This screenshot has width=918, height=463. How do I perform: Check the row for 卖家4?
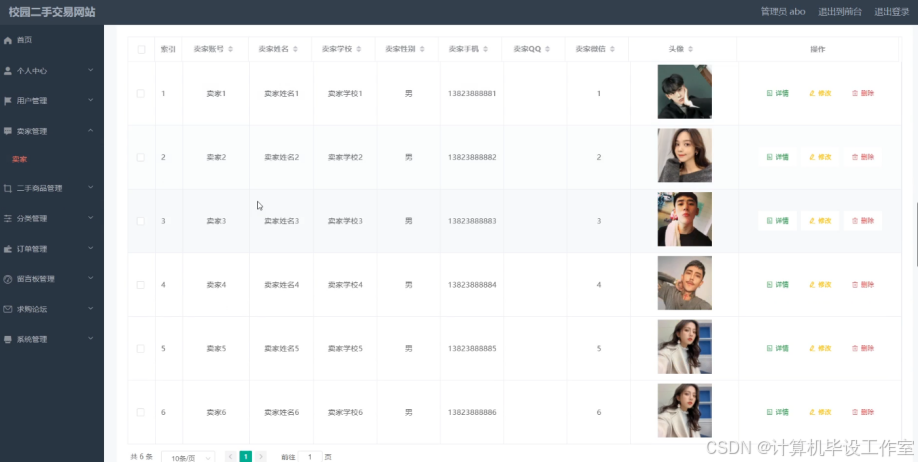point(141,285)
